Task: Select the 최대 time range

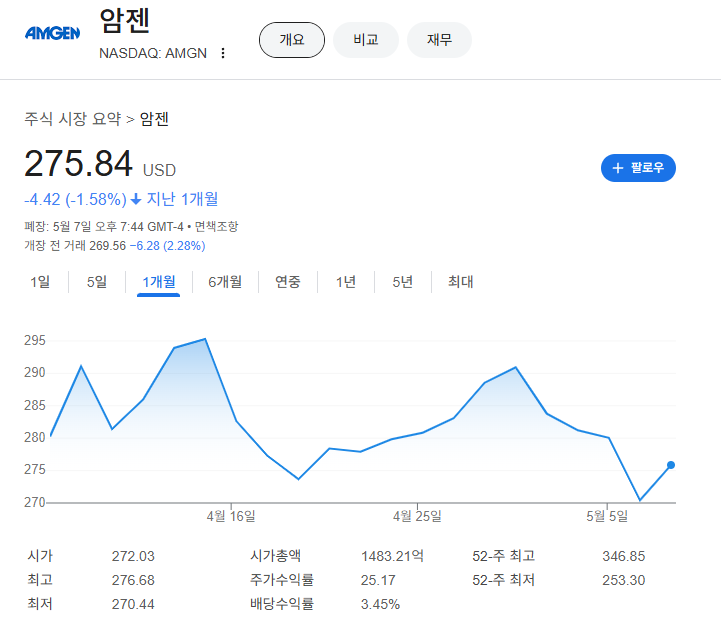Action: coord(461,281)
